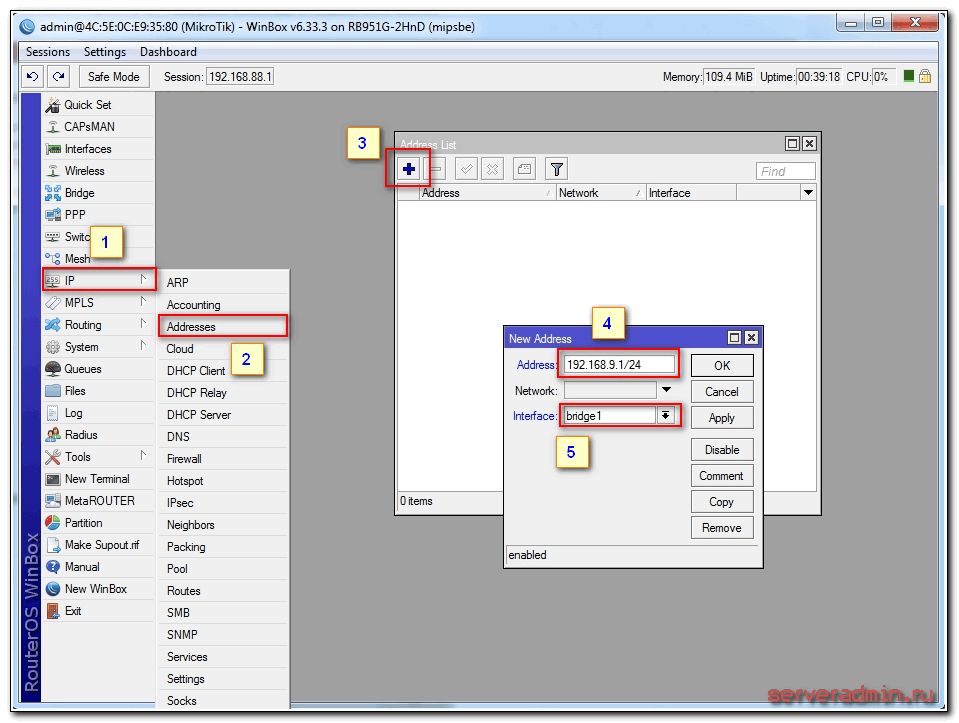Sort by the Address column header

(487, 193)
